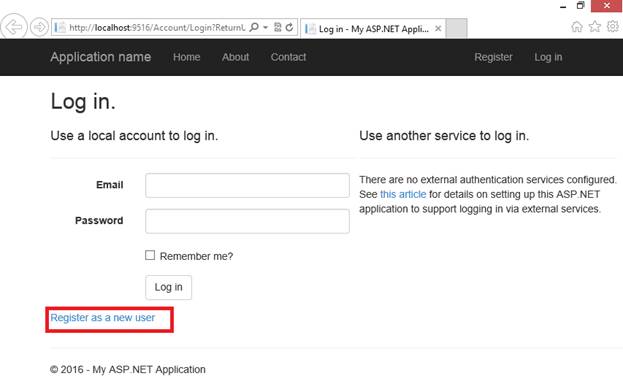Open Register in the navbar
The width and height of the screenshot is (623, 392).
coord(493,57)
